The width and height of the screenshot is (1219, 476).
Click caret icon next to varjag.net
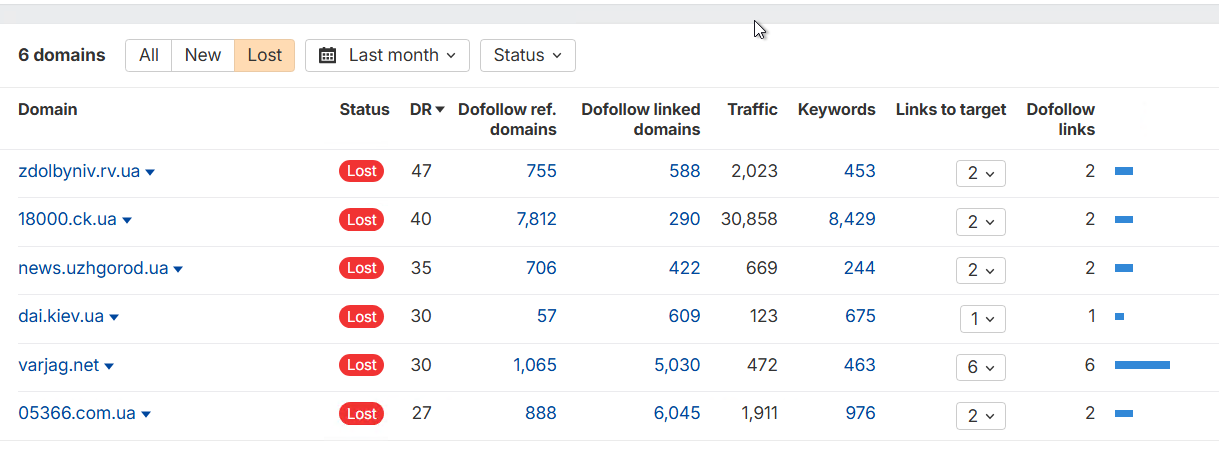pos(109,366)
